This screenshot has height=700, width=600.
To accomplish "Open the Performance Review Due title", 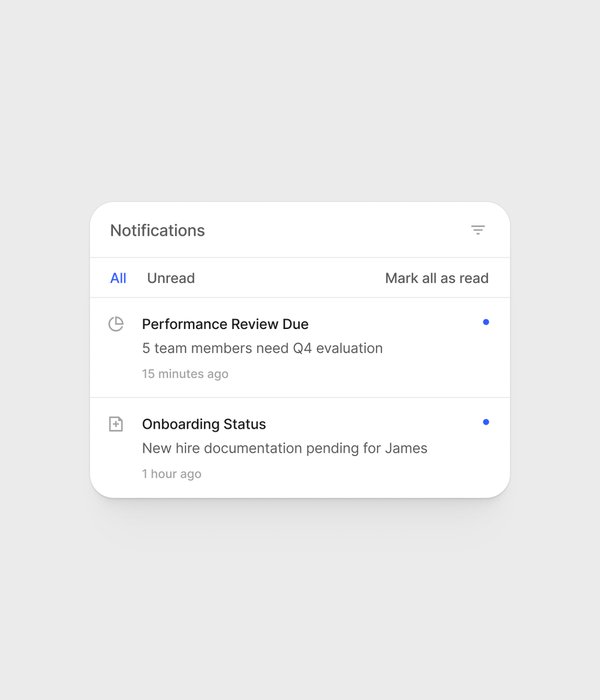I will 225,324.
